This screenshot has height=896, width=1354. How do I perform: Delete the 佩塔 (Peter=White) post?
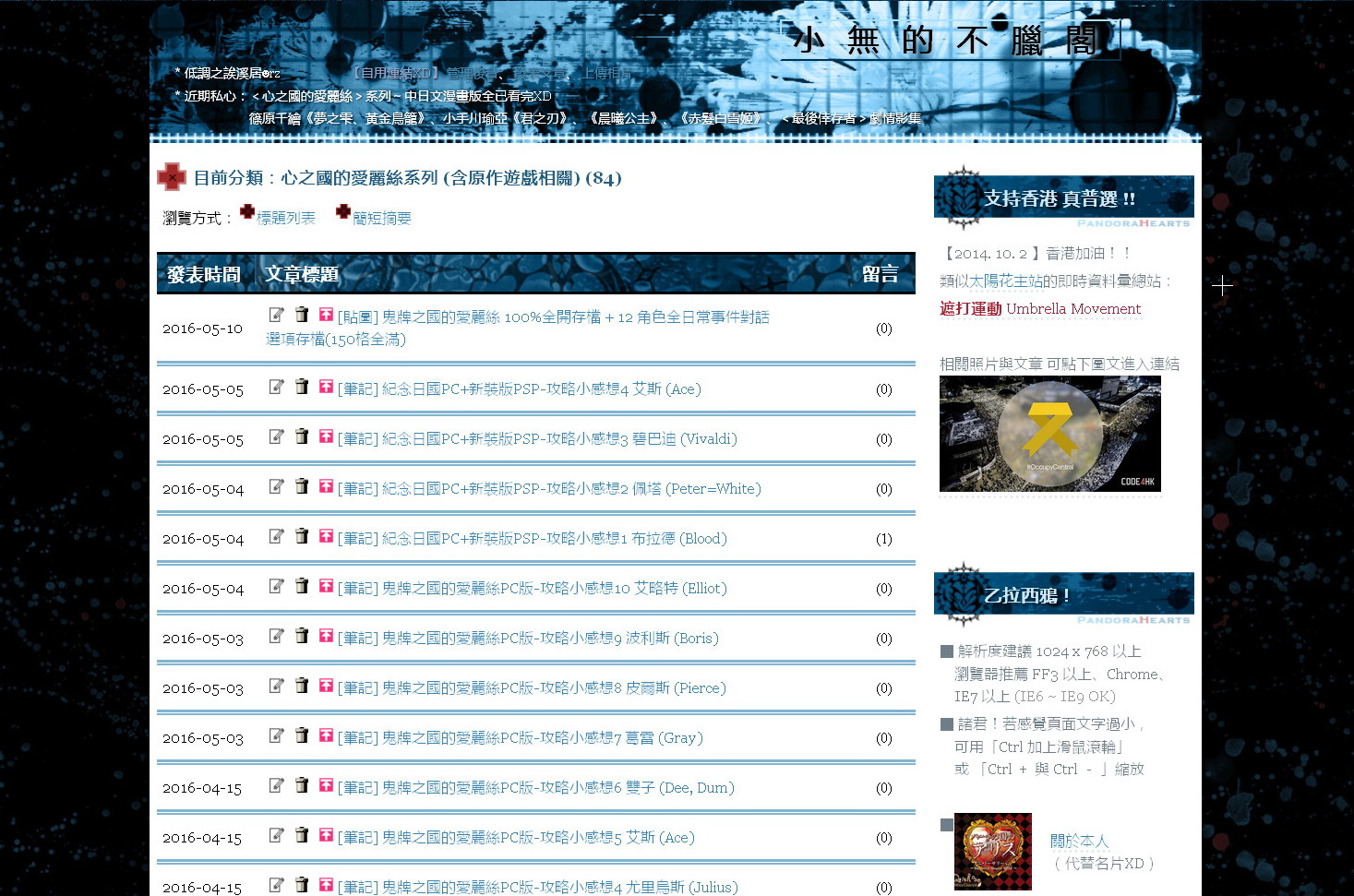click(x=302, y=486)
